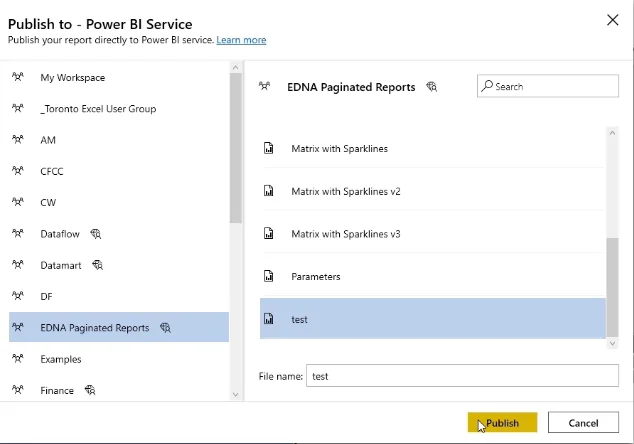Close the Publish to Power BI dialog
This screenshot has height=444, width=634.
coord(613,20)
